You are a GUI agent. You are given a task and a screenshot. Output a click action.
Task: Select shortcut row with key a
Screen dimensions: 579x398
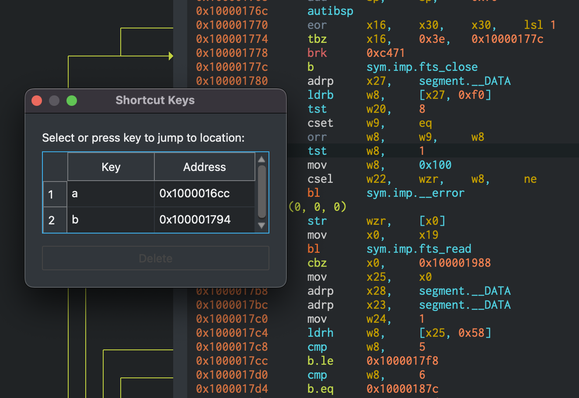[x=149, y=193]
